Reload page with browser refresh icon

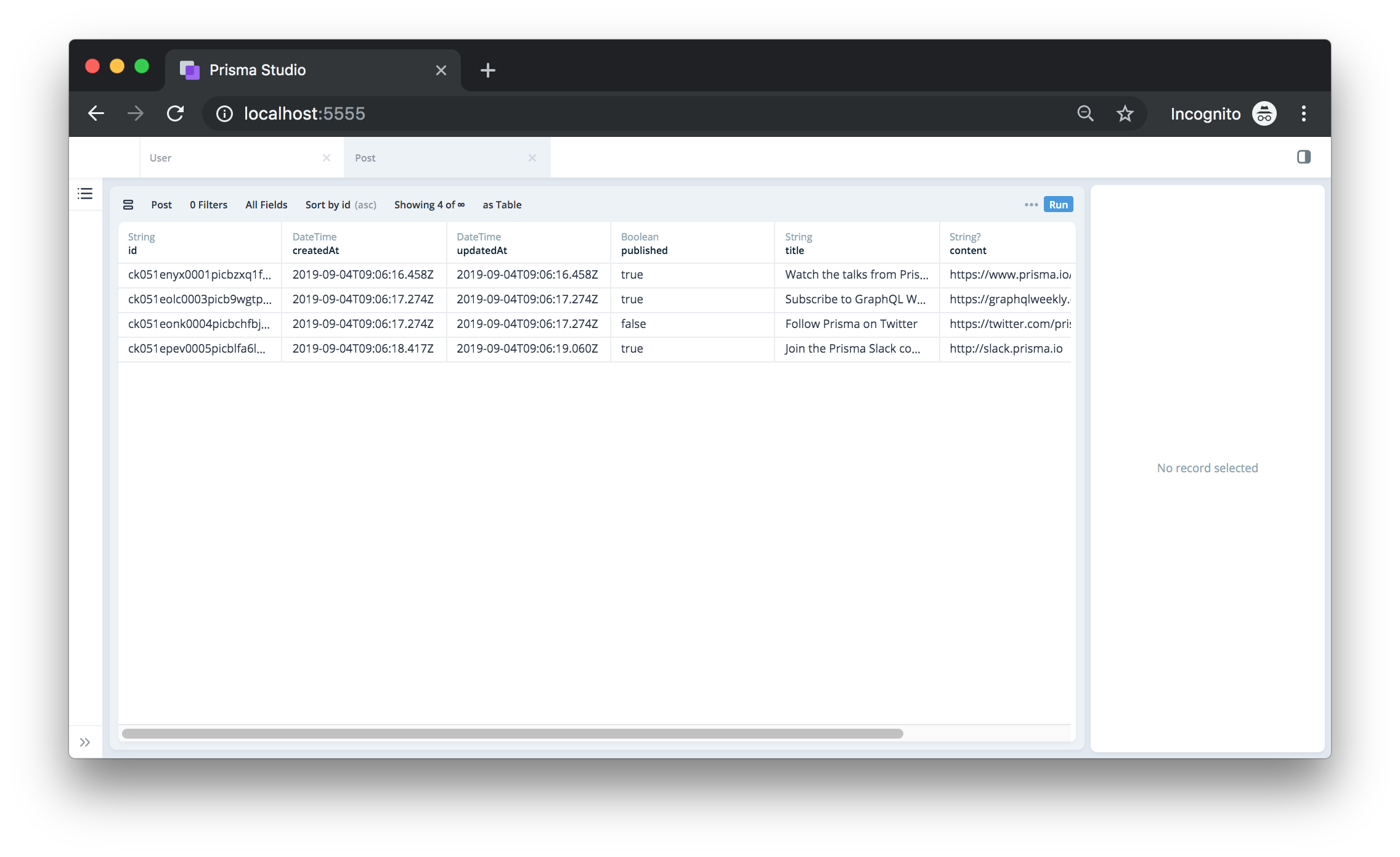176,113
